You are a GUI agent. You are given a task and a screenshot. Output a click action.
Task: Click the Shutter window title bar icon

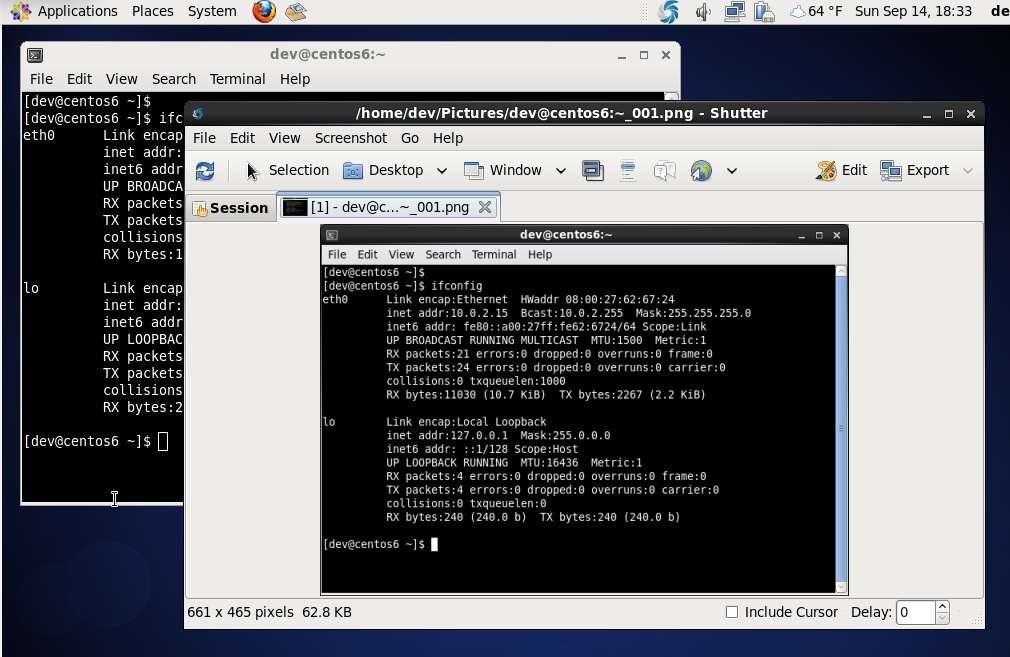[x=198, y=113]
